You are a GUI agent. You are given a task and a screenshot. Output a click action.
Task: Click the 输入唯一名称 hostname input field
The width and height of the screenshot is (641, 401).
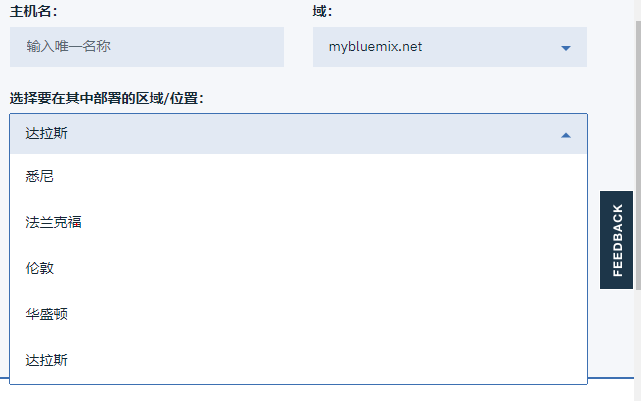[147, 47]
